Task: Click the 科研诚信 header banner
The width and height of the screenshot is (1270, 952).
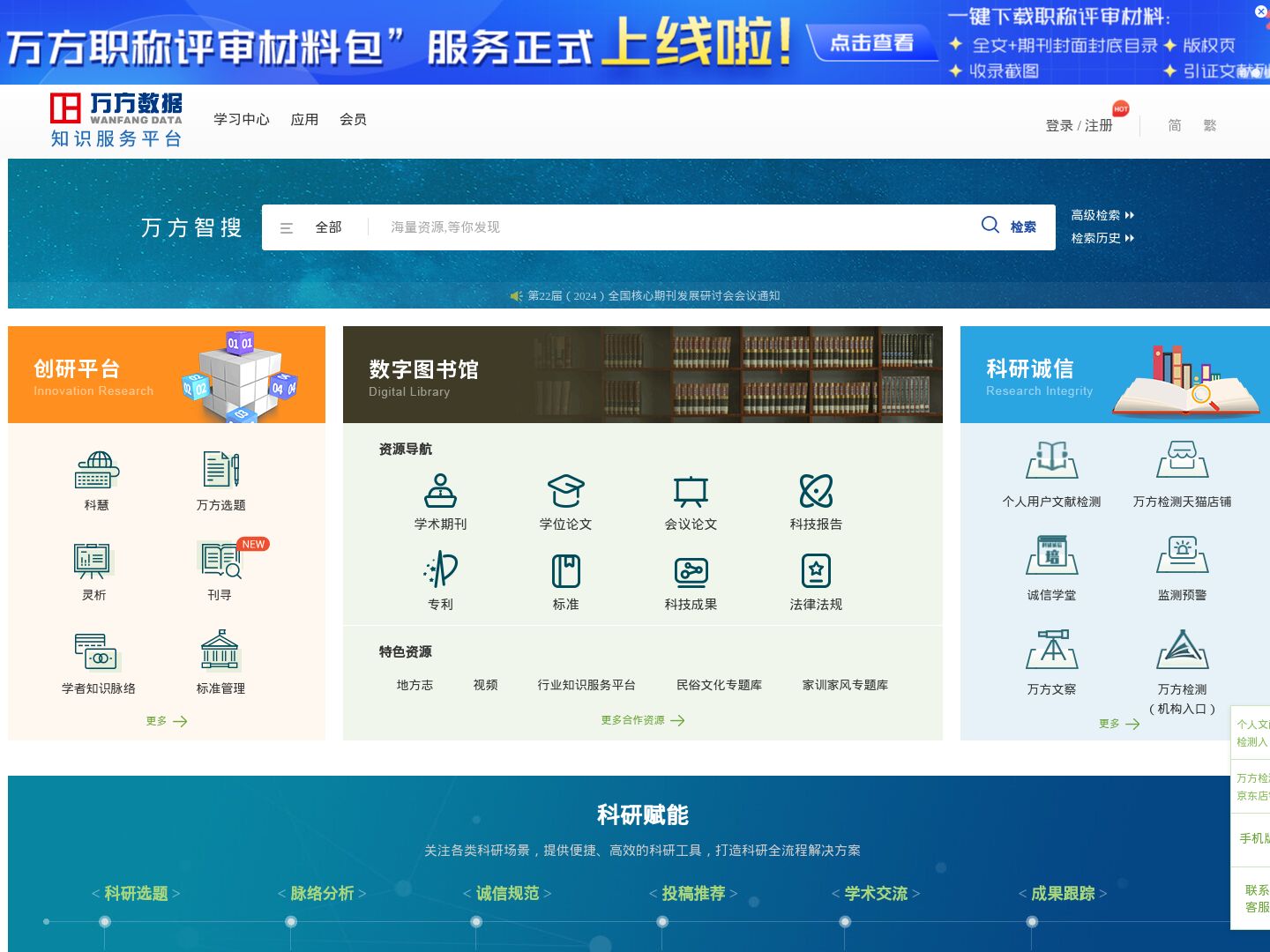Action: (1115, 375)
